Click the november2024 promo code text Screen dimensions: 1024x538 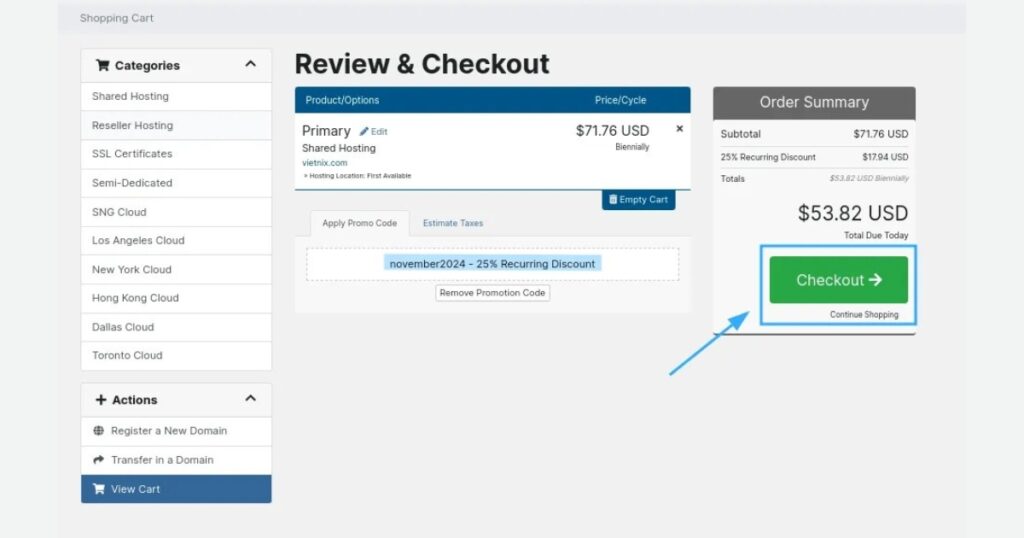492,264
